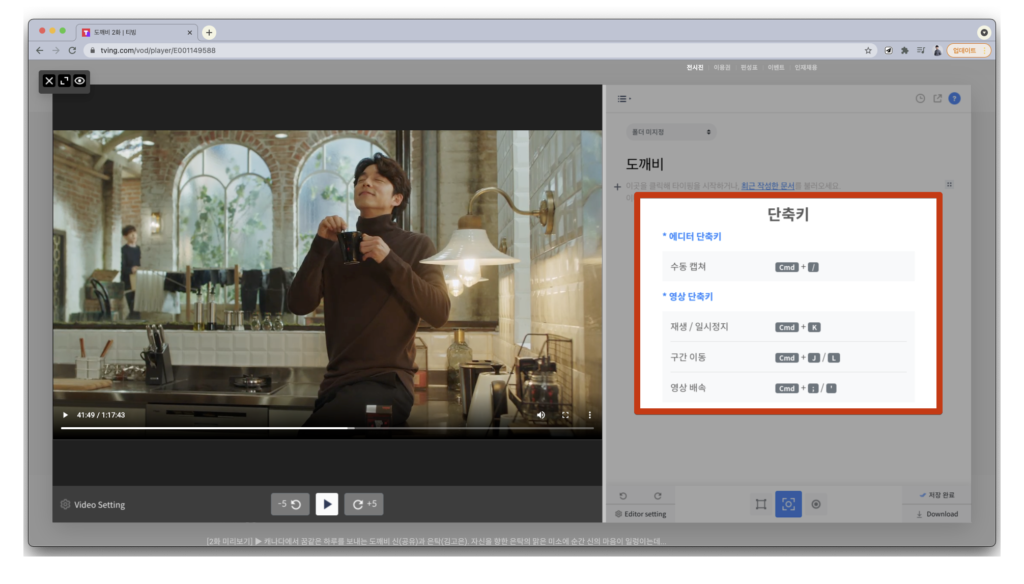Select the crop area capture tool
This screenshot has width=1024, height=584.
click(761, 504)
